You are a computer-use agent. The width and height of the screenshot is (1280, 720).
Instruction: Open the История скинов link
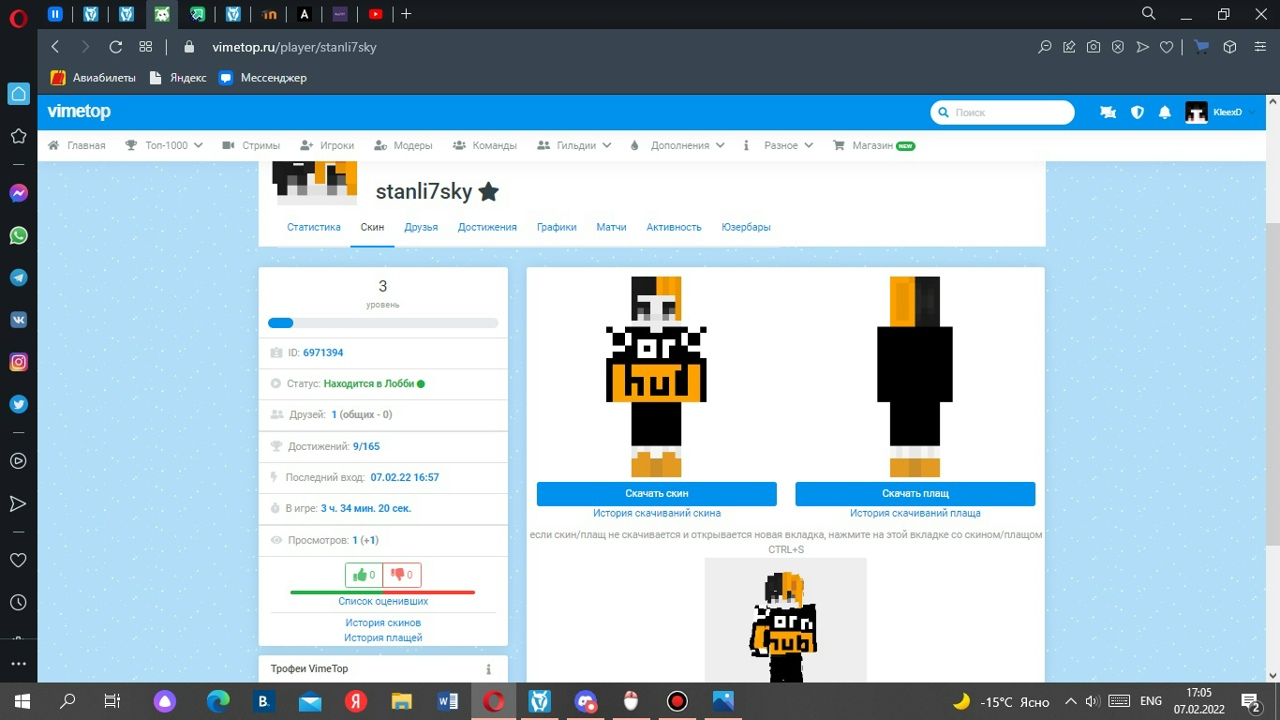(x=383, y=623)
